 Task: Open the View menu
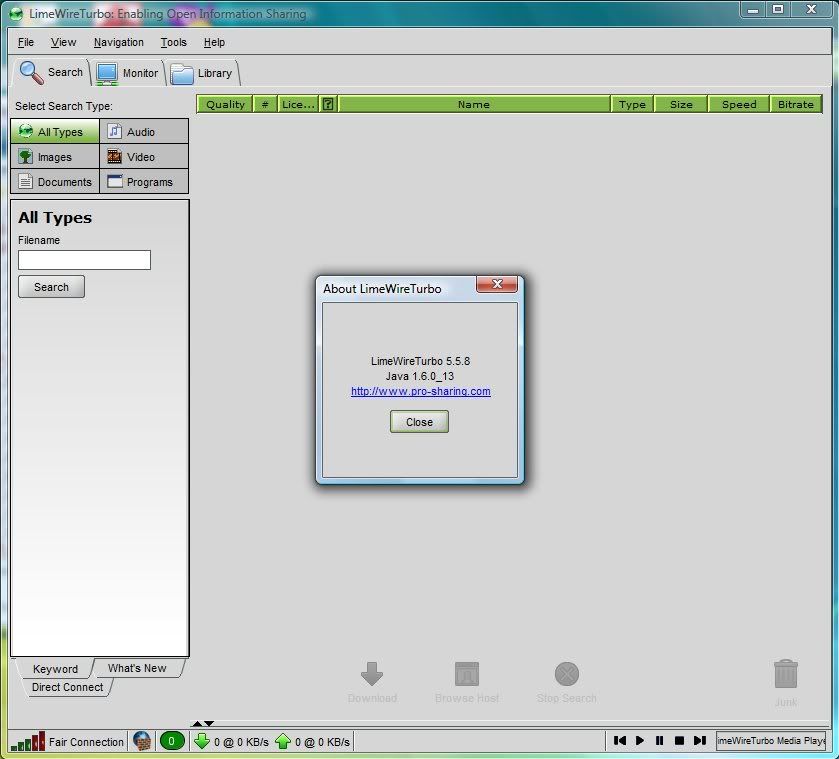coord(63,42)
